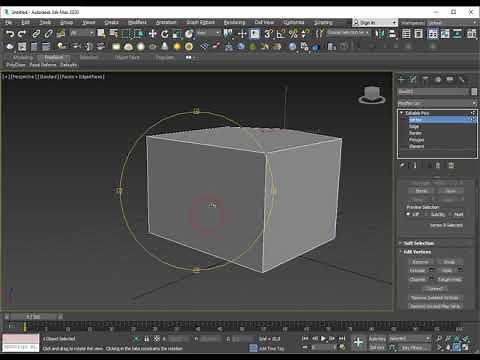This screenshot has height=360, width=480.
Task: Open the Workspaces dropdown
Action: coord(451,22)
